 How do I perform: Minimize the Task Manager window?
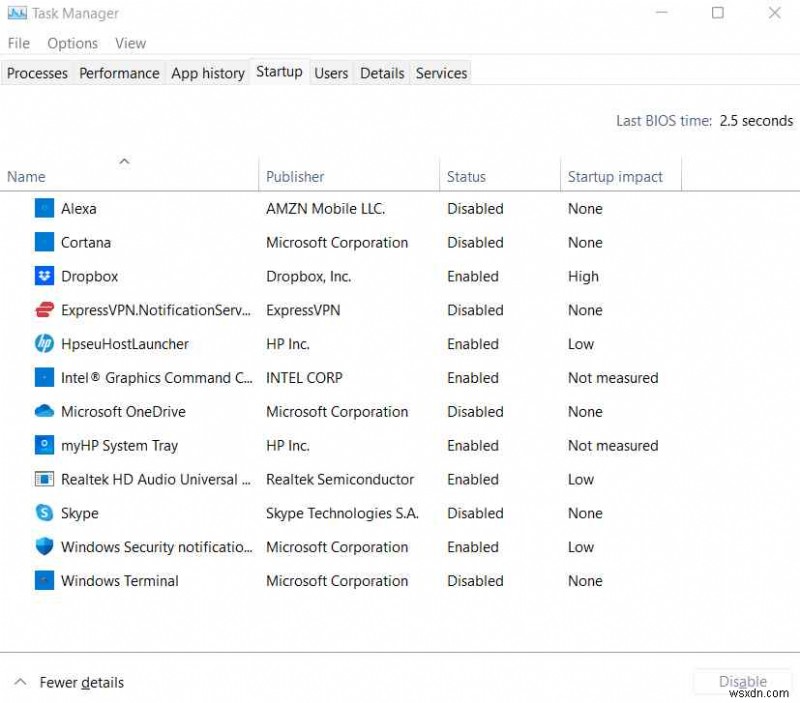(662, 12)
